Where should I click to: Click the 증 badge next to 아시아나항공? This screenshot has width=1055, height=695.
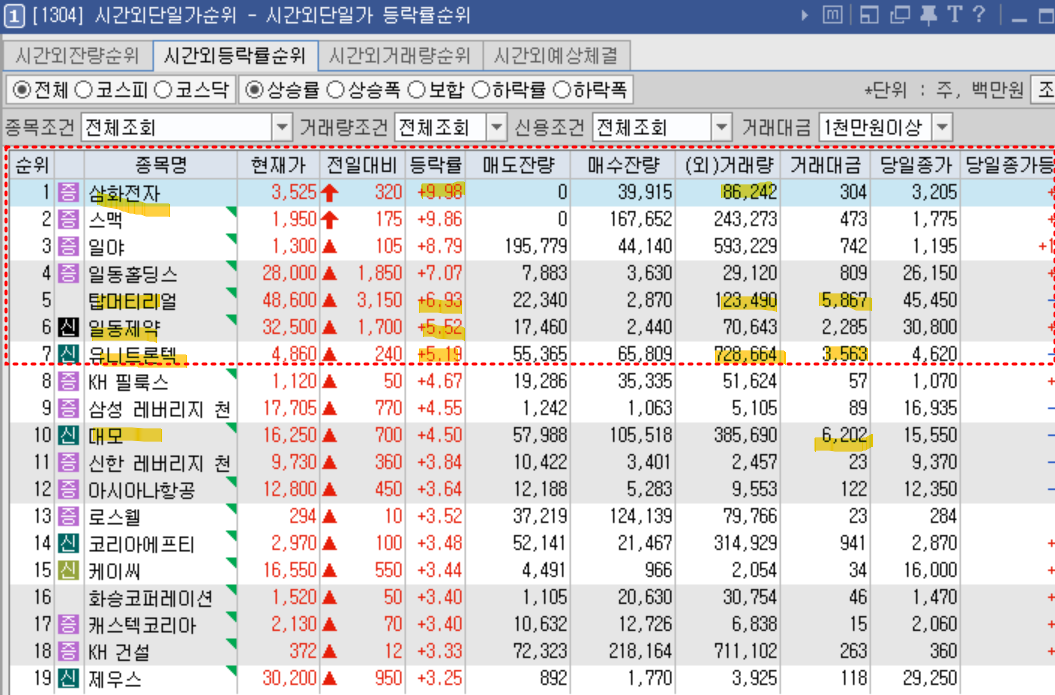click(x=68, y=489)
